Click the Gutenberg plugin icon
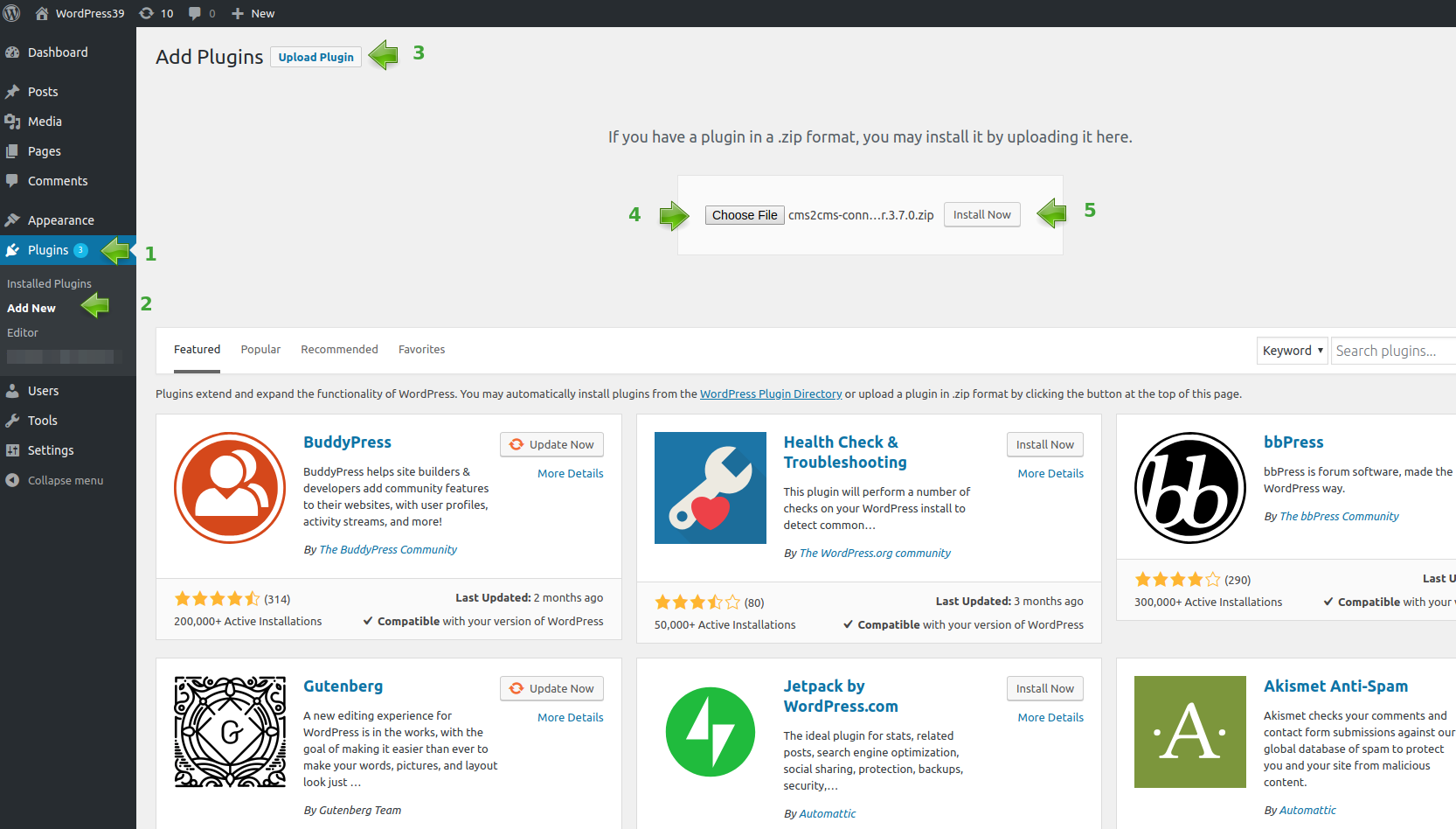Viewport: 1456px width, 829px height. click(230, 732)
